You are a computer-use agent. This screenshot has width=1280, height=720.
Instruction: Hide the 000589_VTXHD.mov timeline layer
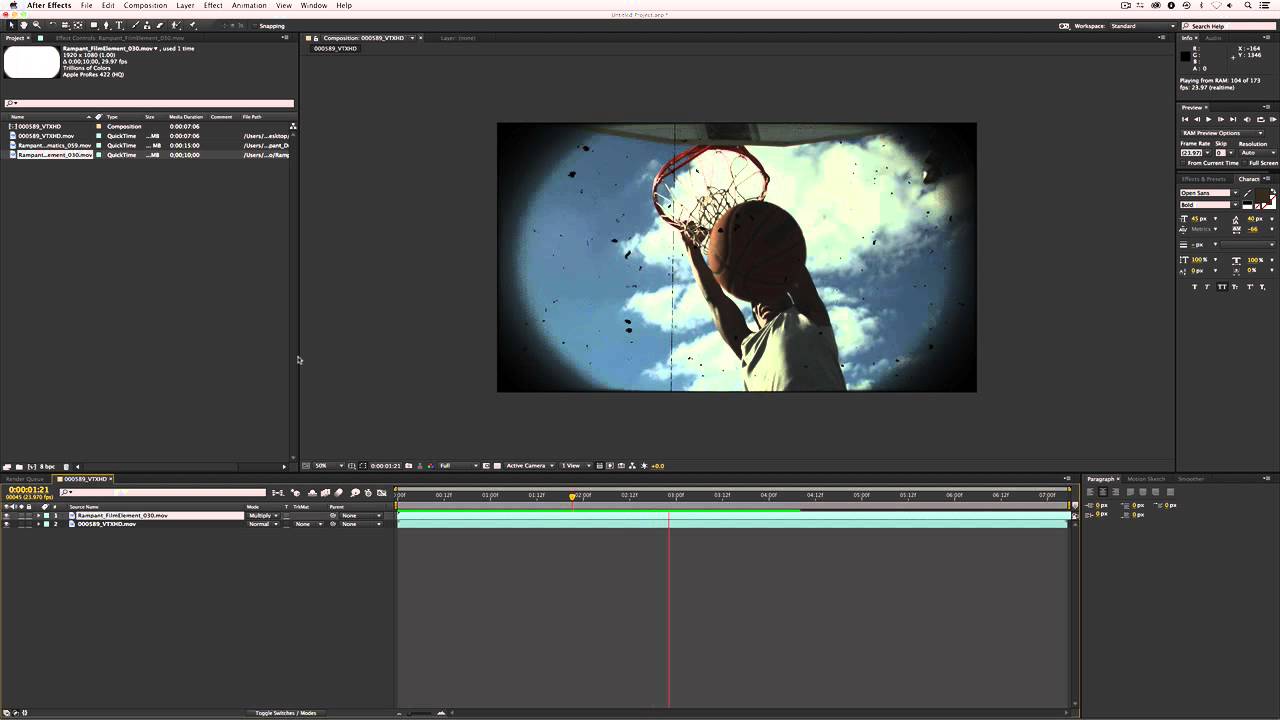(6, 524)
